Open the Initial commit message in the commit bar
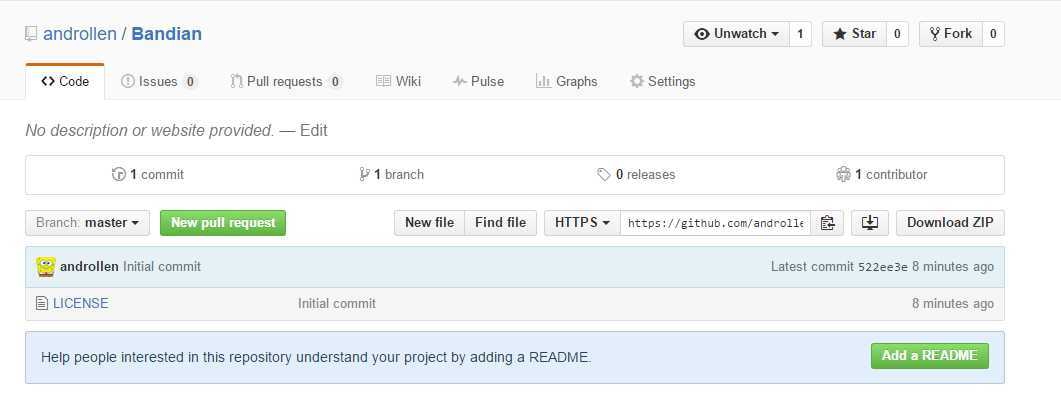Screen dimensions: 1061x414 pos(162,267)
